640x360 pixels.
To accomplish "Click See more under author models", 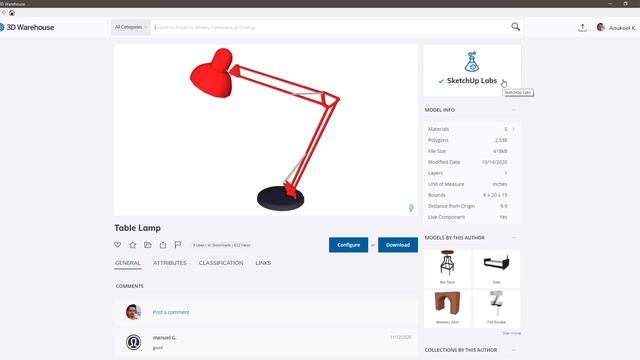I will tap(511, 333).
